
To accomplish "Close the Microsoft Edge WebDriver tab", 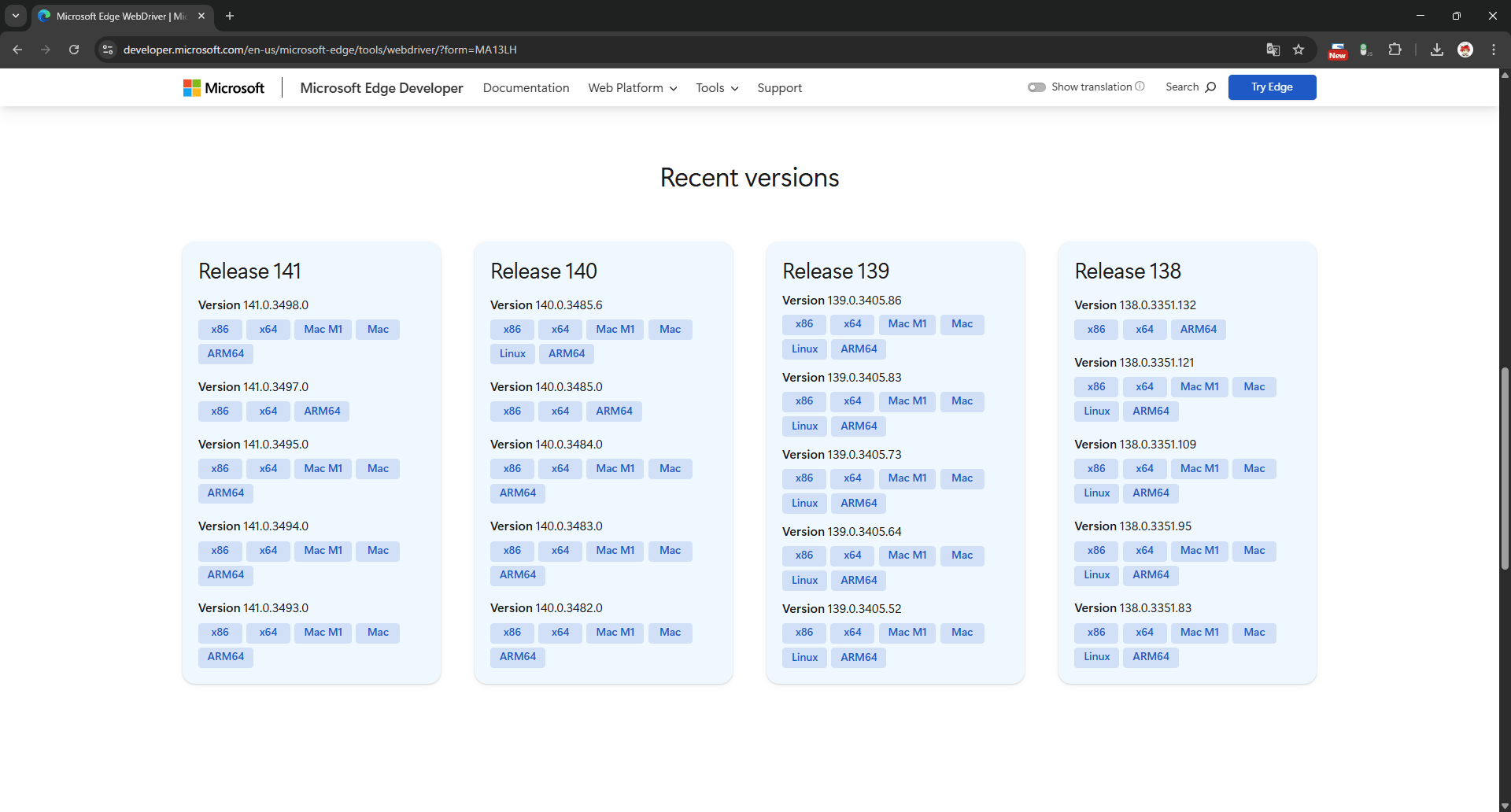I will point(201,16).
